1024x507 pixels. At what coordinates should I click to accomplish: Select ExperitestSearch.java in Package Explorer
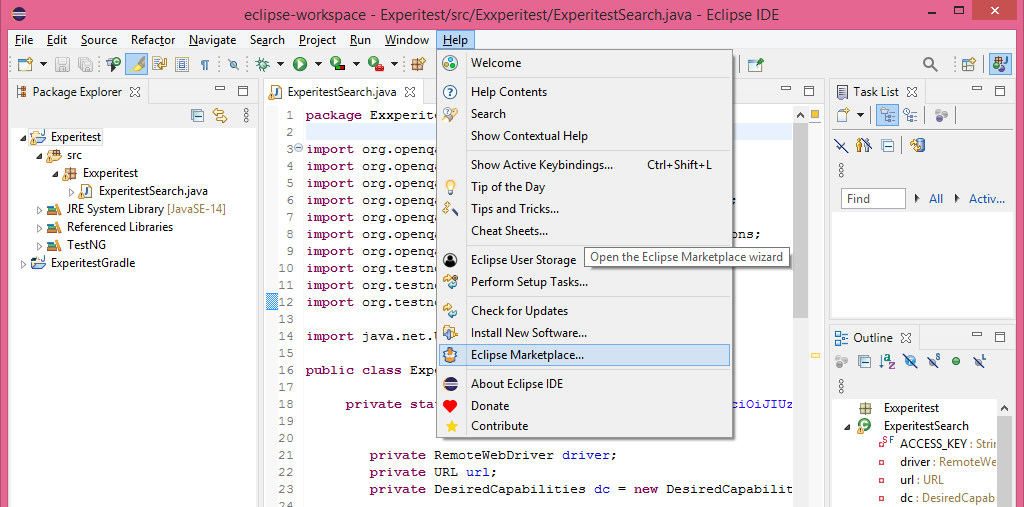(153, 191)
